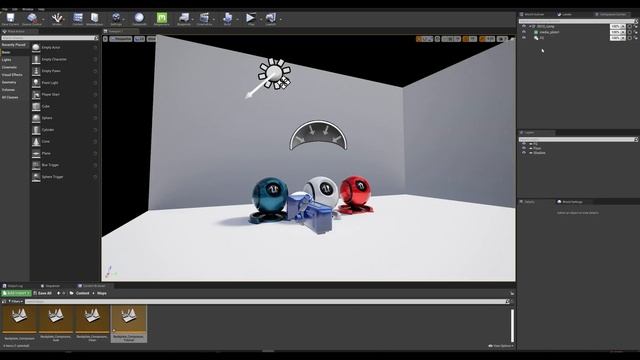
Task: Click the Launch toolbar icon
Action: (271, 18)
